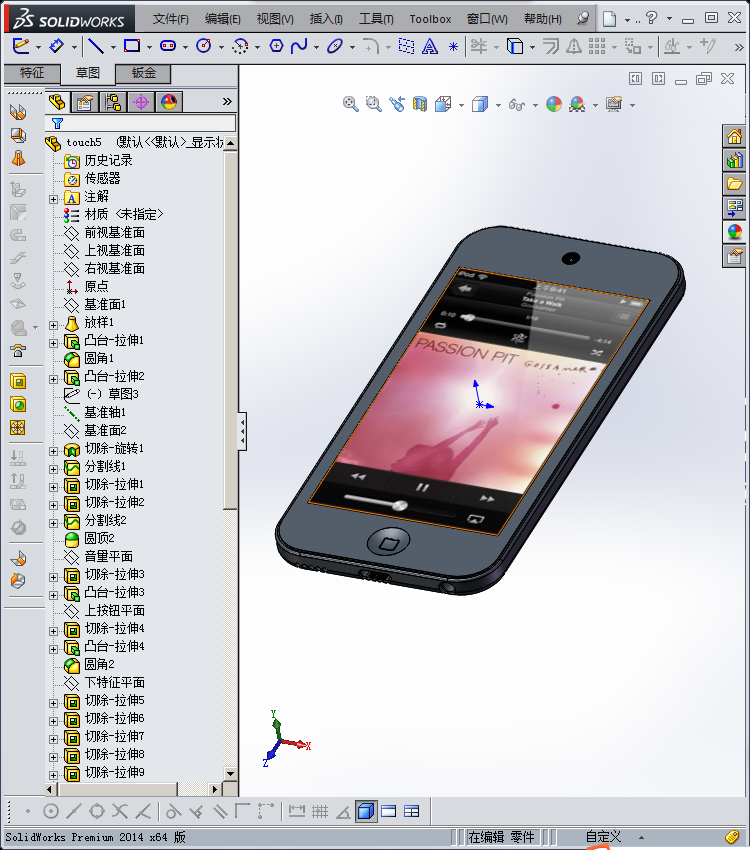Screen dimensions: 750x850
Task: Open Hide/Show Items dropdown arrow
Action: coord(535,105)
